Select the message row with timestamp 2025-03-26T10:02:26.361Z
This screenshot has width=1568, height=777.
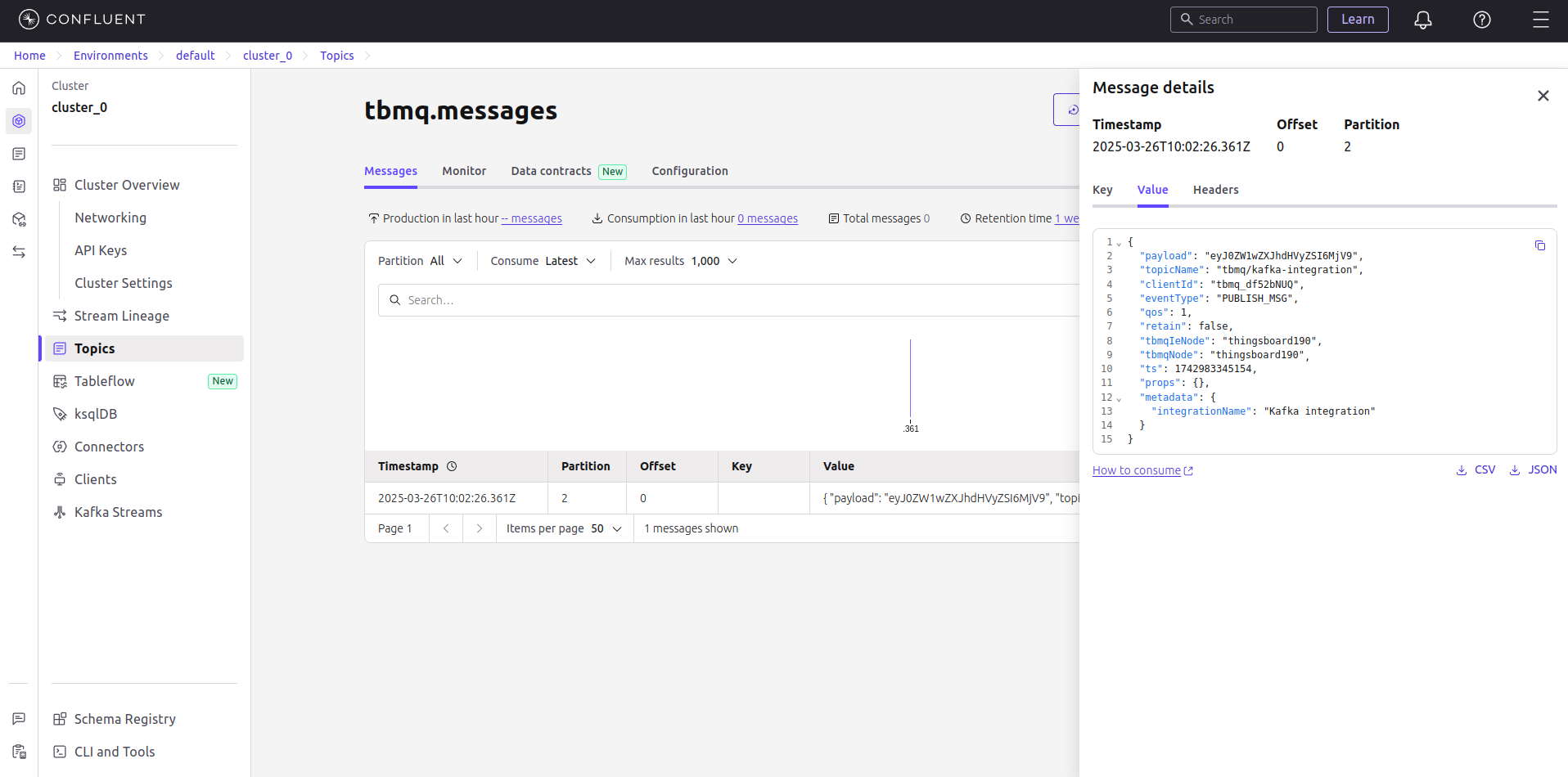722,498
